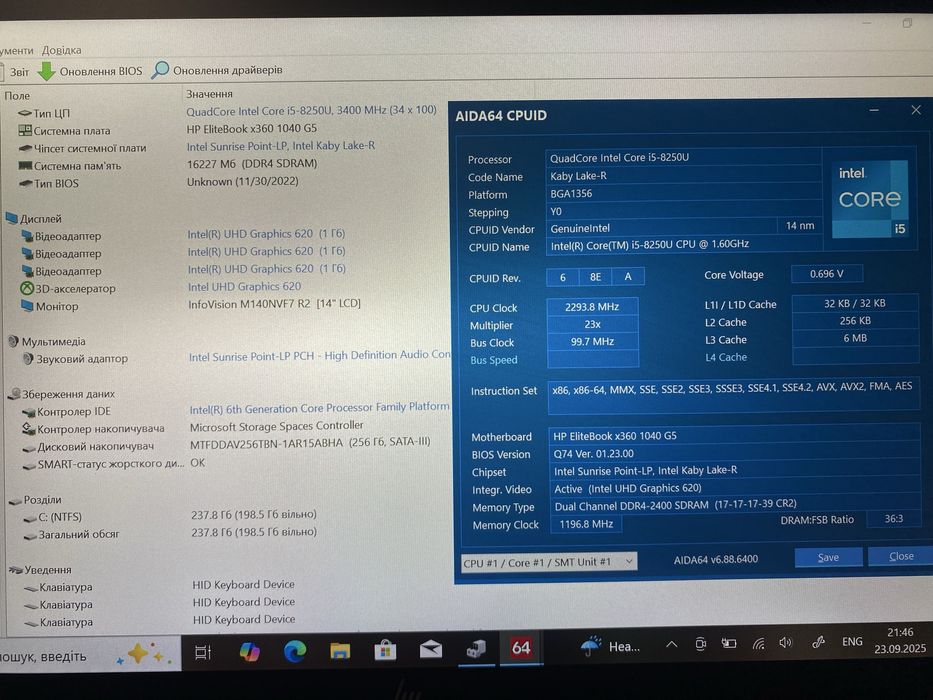Click the Системна плата motherboard icon

[x=25, y=130]
